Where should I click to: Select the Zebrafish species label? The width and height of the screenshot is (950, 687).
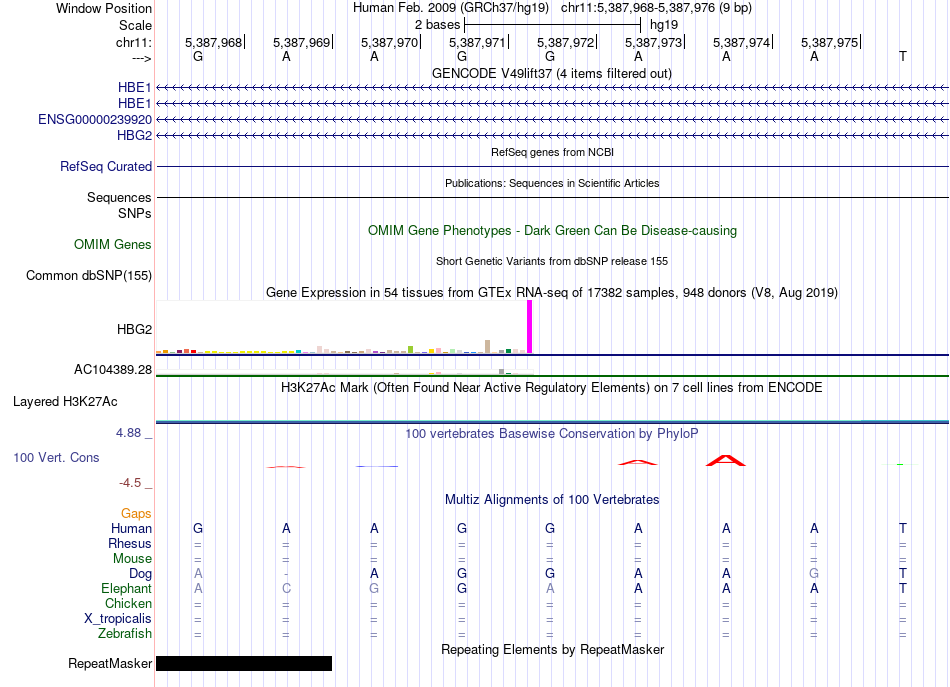[125, 633]
